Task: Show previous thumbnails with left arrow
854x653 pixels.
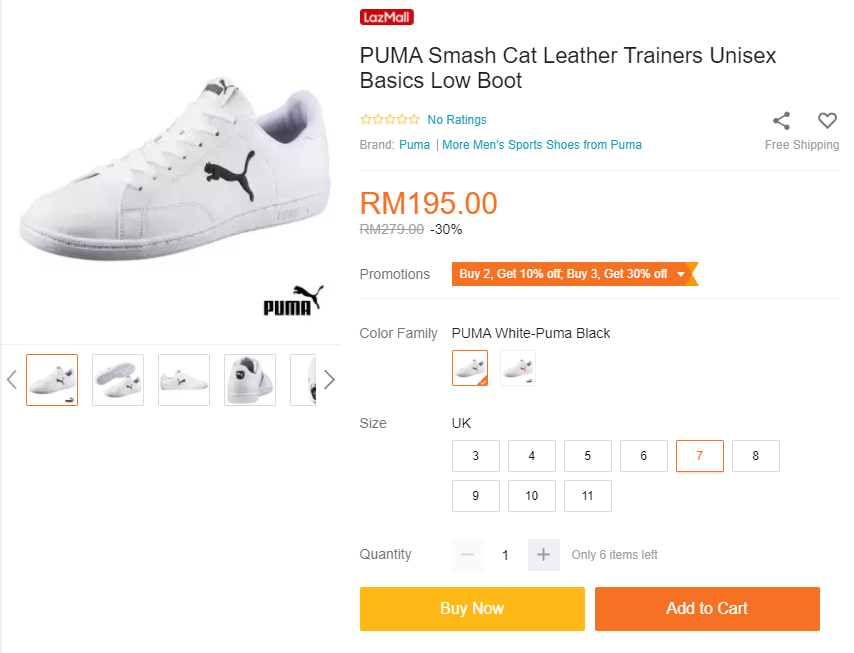Action: pos(12,380)
